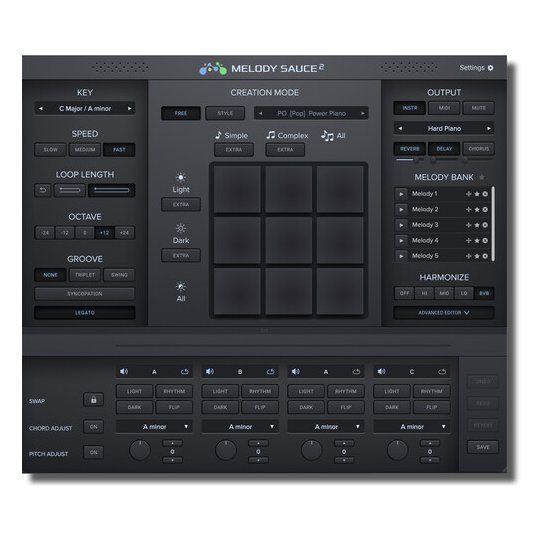Open section B A minor chord dropdown
This screenshot has width=540, height=540.
240,427
